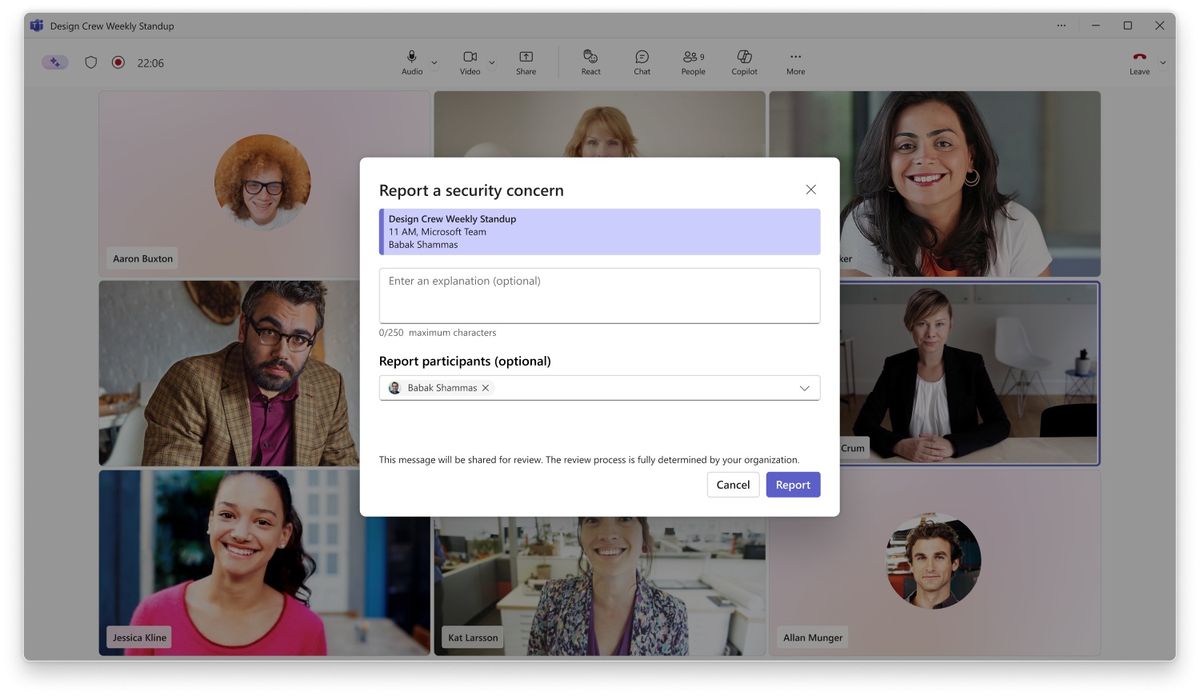1200x696 pixels.
Task: Expand Audio options chevron
Action: coord(434,63)
